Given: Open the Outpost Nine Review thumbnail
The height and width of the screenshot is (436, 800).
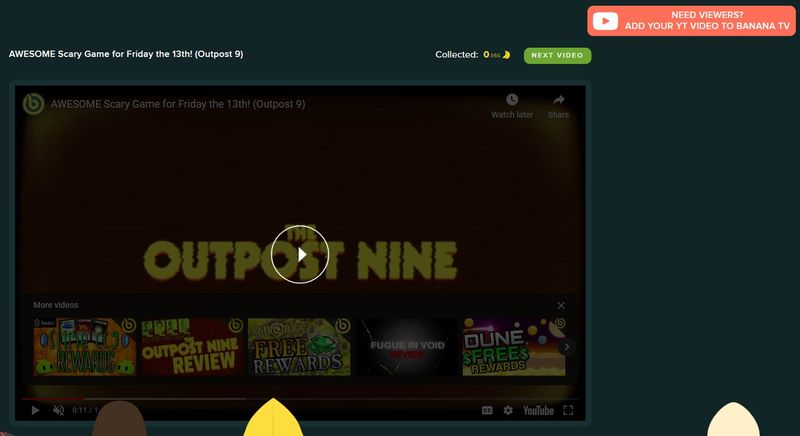Looking at the screenshot, I should [x=192, y=347].
